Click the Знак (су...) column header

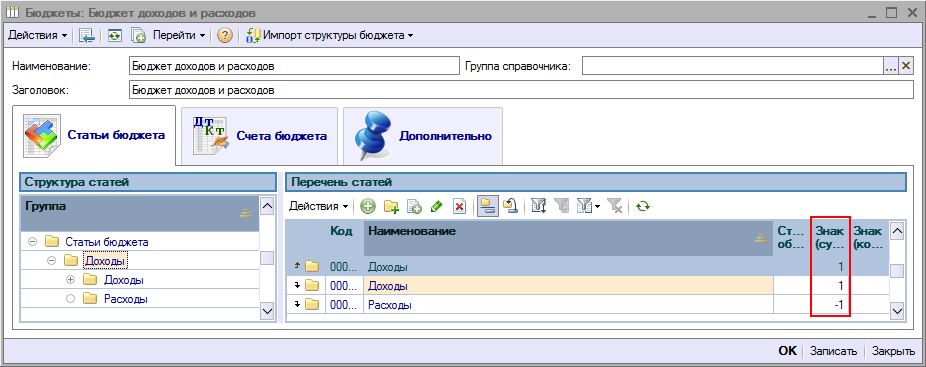[830, 237]
